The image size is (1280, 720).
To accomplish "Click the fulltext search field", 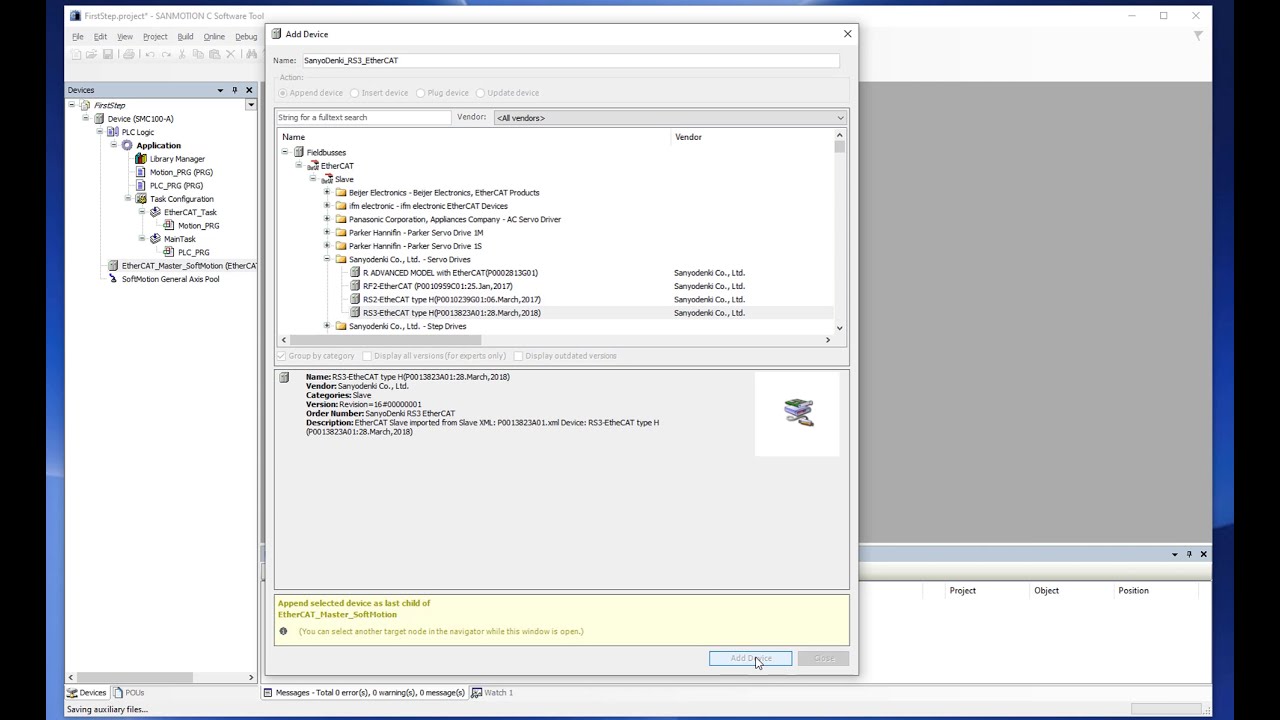I will point(364,117).
